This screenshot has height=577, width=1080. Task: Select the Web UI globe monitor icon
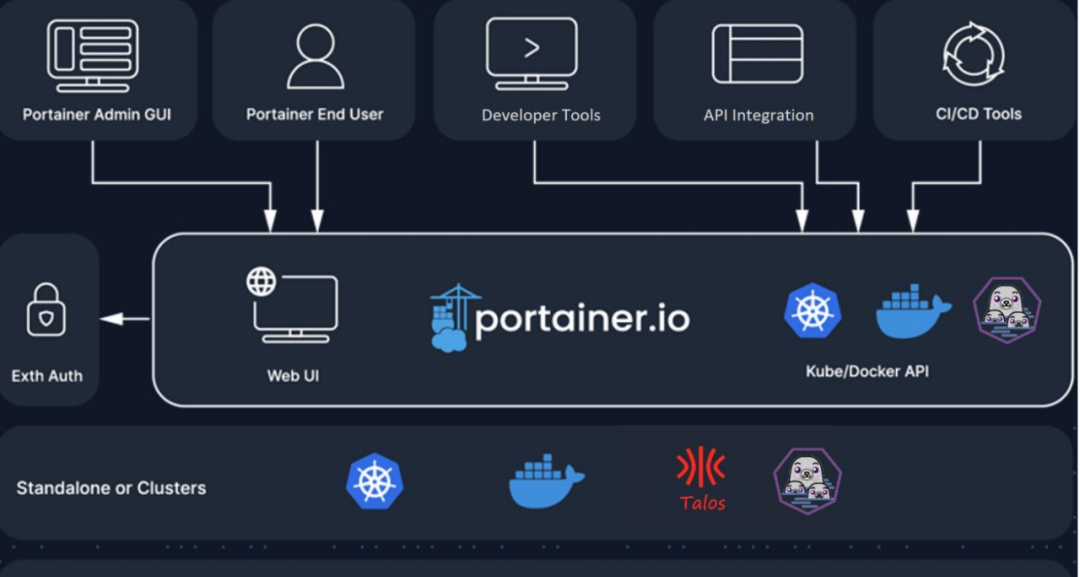pos(293,306)
